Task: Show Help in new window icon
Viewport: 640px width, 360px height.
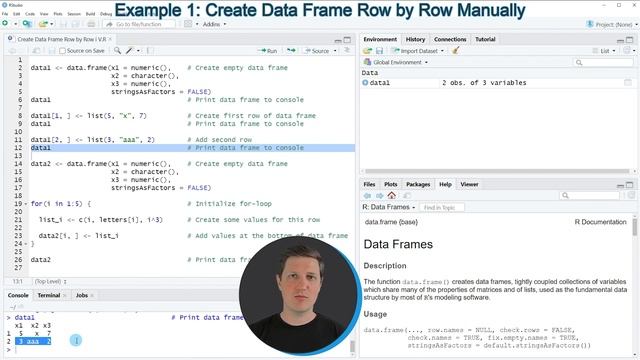Action: click(x=407, y=196)
